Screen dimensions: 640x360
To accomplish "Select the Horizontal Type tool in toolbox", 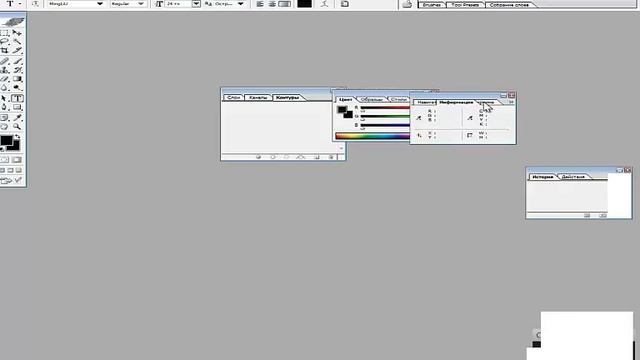I will [x=17, y=98].
